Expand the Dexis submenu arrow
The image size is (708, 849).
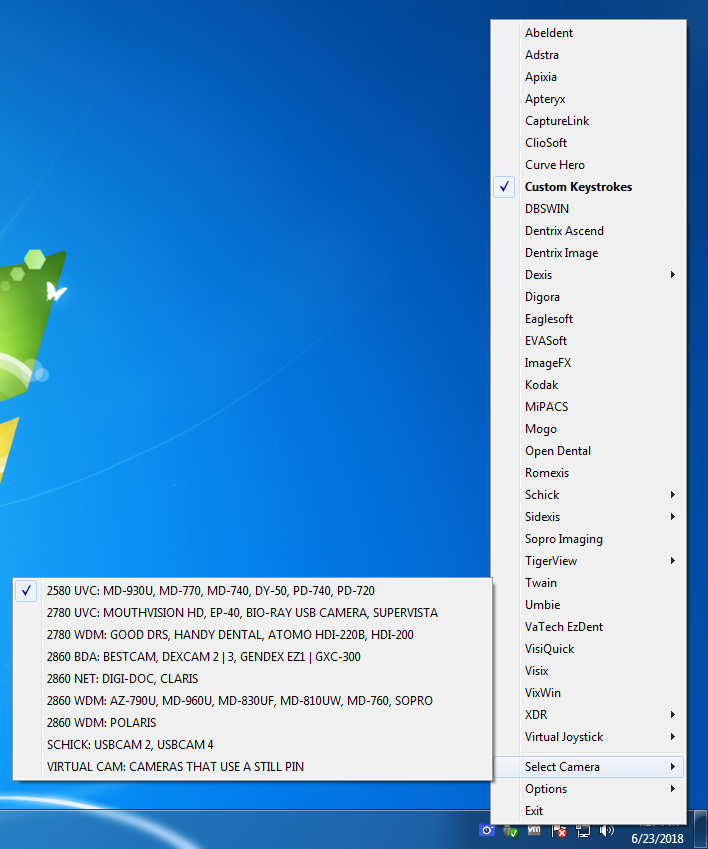pyautogui.click(x=673, y=275)
